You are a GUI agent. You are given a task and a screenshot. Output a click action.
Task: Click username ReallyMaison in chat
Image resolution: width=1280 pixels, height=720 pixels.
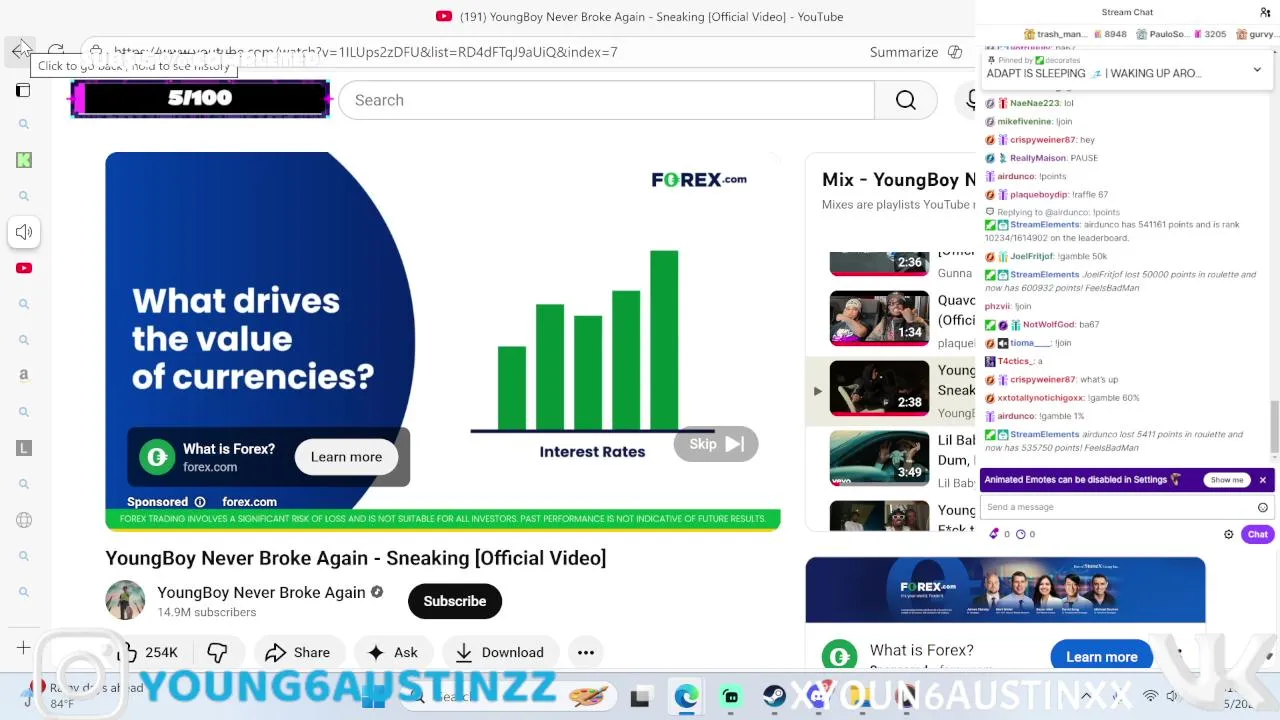click(1038, 158)
